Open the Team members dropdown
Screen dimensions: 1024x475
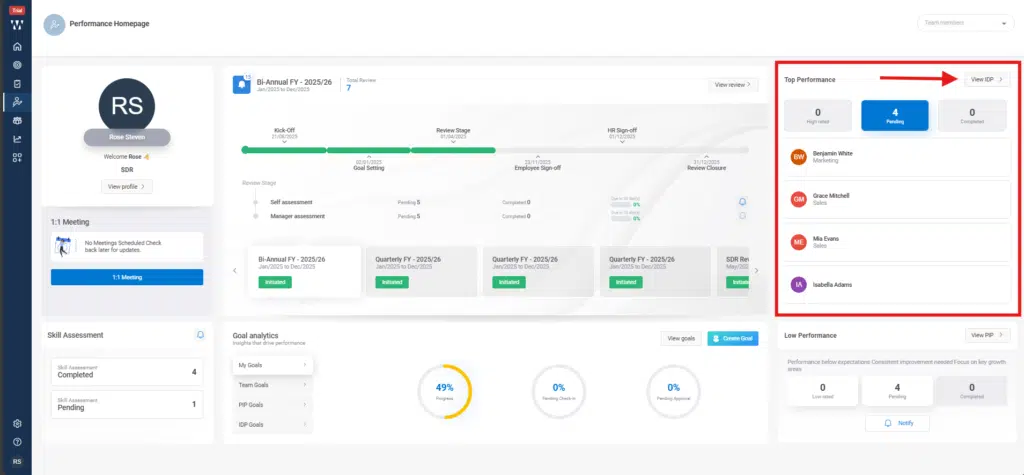[964, 23]
